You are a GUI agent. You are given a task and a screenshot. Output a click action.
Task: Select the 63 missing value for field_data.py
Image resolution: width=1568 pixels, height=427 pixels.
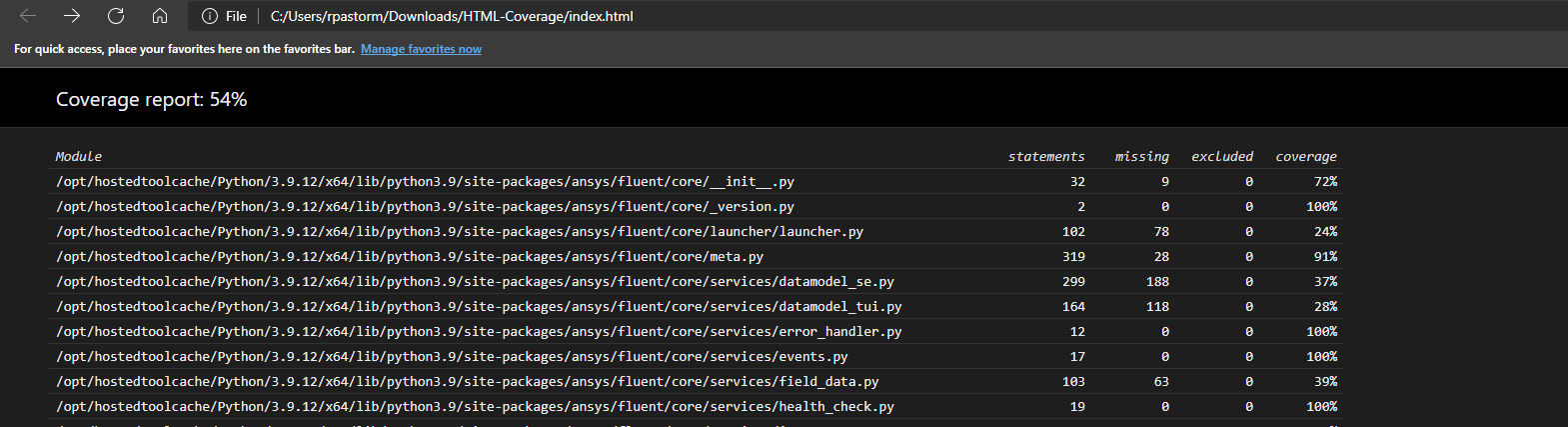1161,381
